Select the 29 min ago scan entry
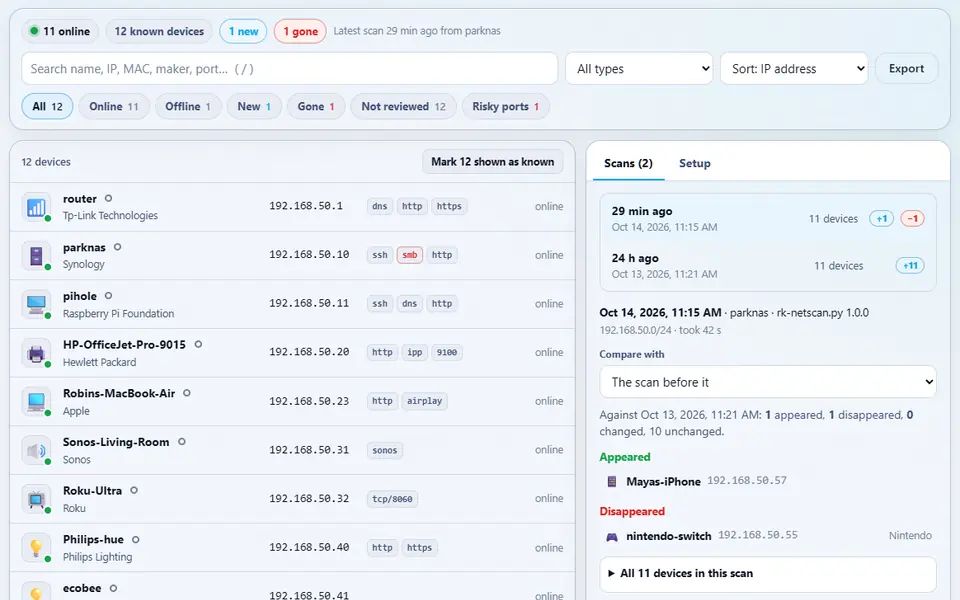Image resolution: width=960 pixels, height=600 pixels. [x=768, y=219]
